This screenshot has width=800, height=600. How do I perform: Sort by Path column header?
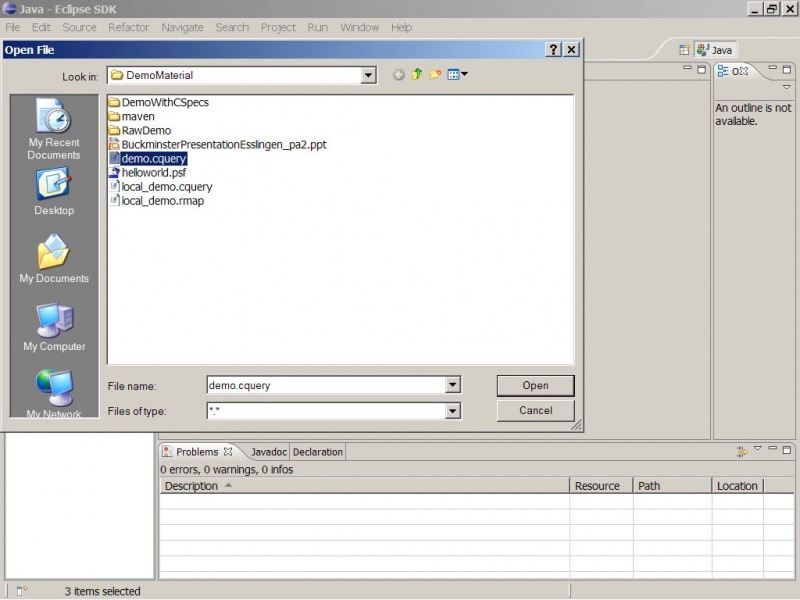click(672, 486)
